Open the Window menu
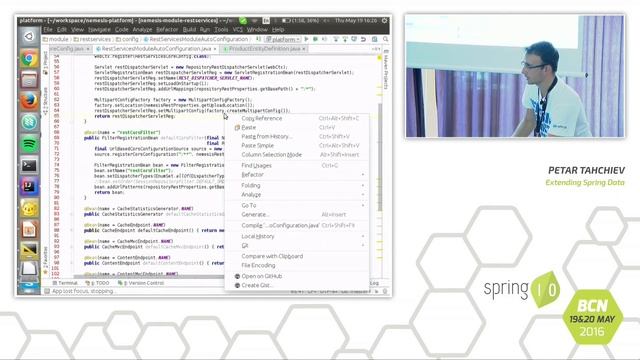The width and height of the screenshot is (640, 360). point(257,29)
